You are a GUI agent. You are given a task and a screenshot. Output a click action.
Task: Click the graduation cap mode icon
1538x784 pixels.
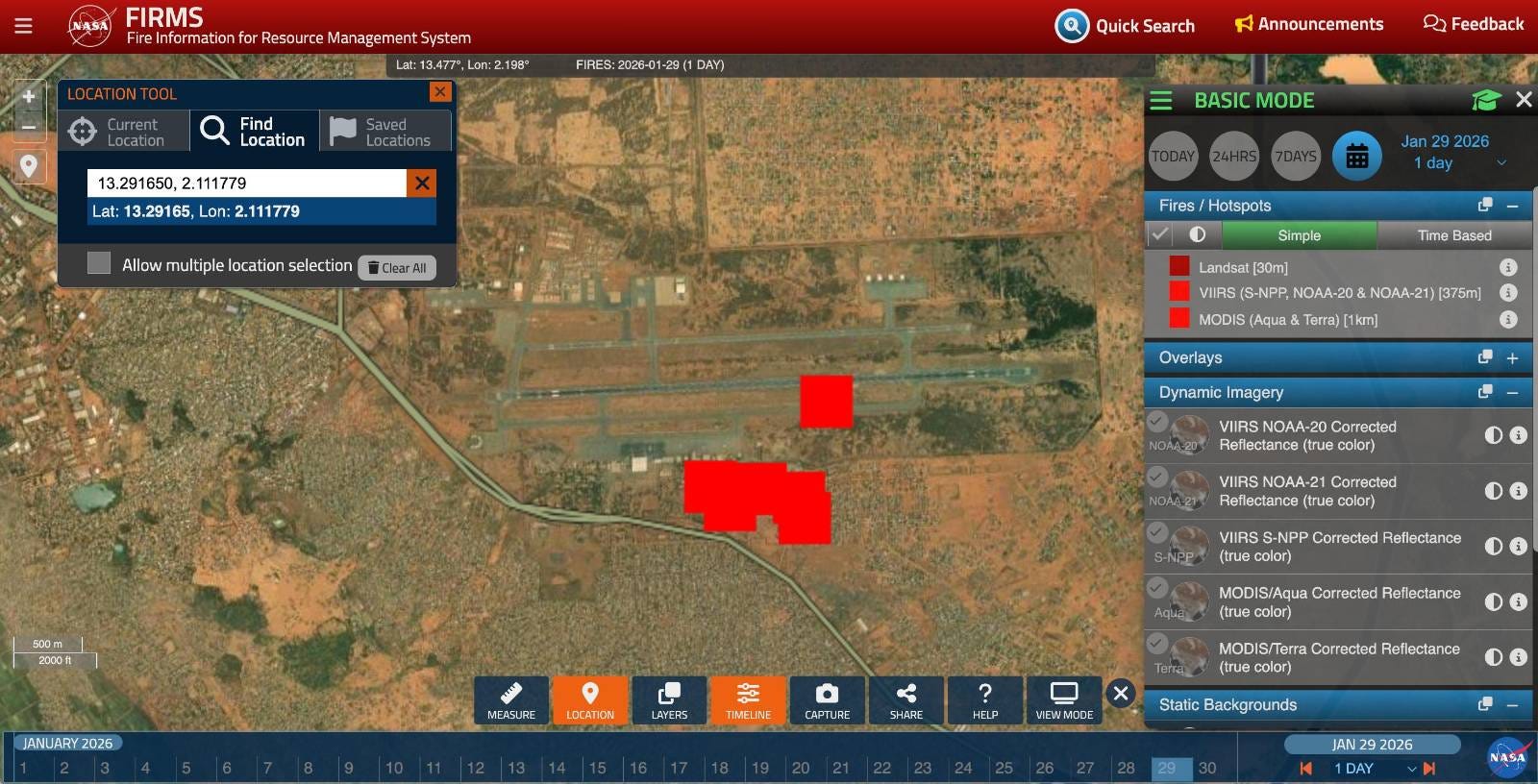coord(1486,100)
